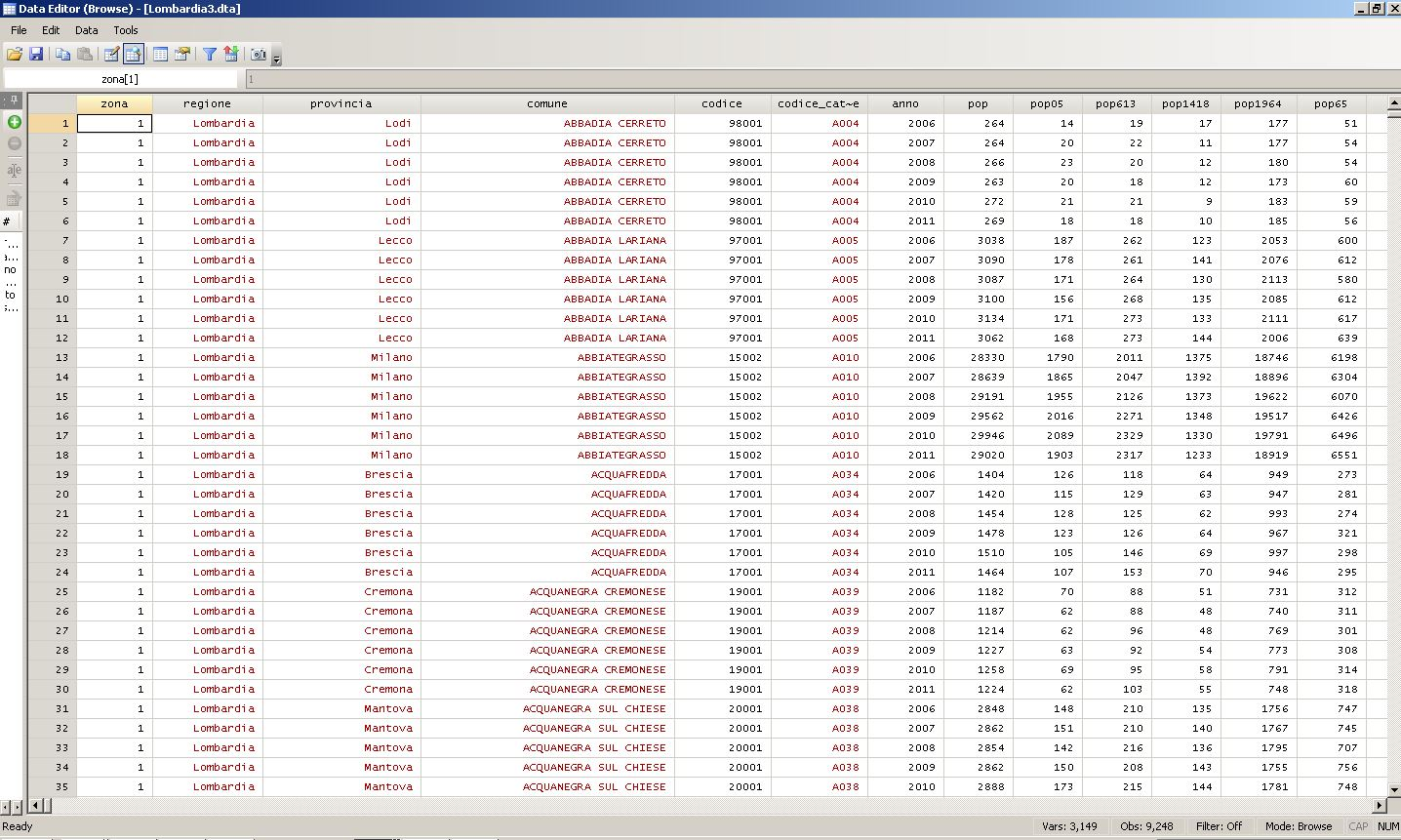Click comune cell ABBIATEGRASSO in row 13
This screenshot has height=840, width=1401.
(x=547, y=357)
